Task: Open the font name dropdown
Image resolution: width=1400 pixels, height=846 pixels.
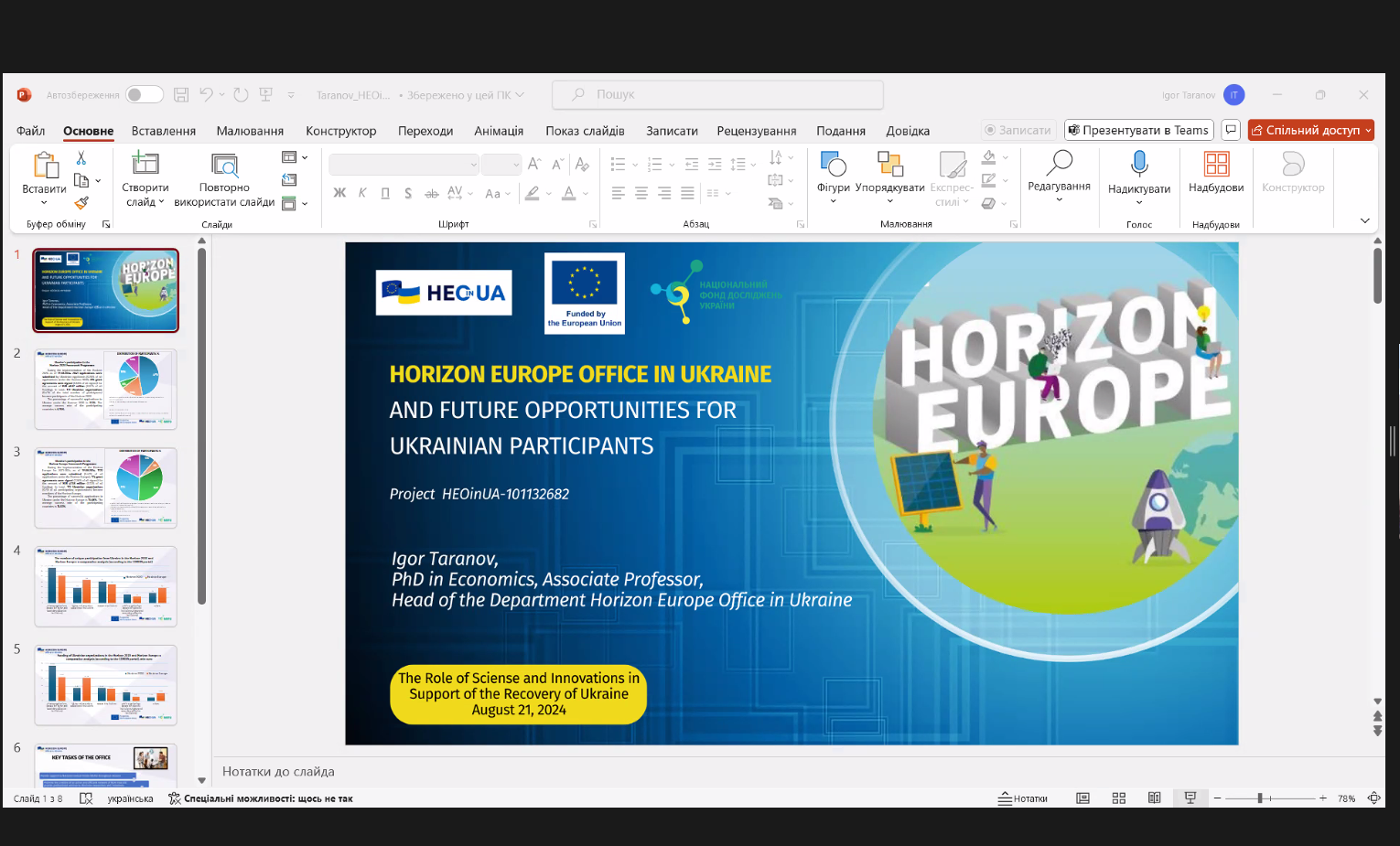Action: (x=474, y=165)
